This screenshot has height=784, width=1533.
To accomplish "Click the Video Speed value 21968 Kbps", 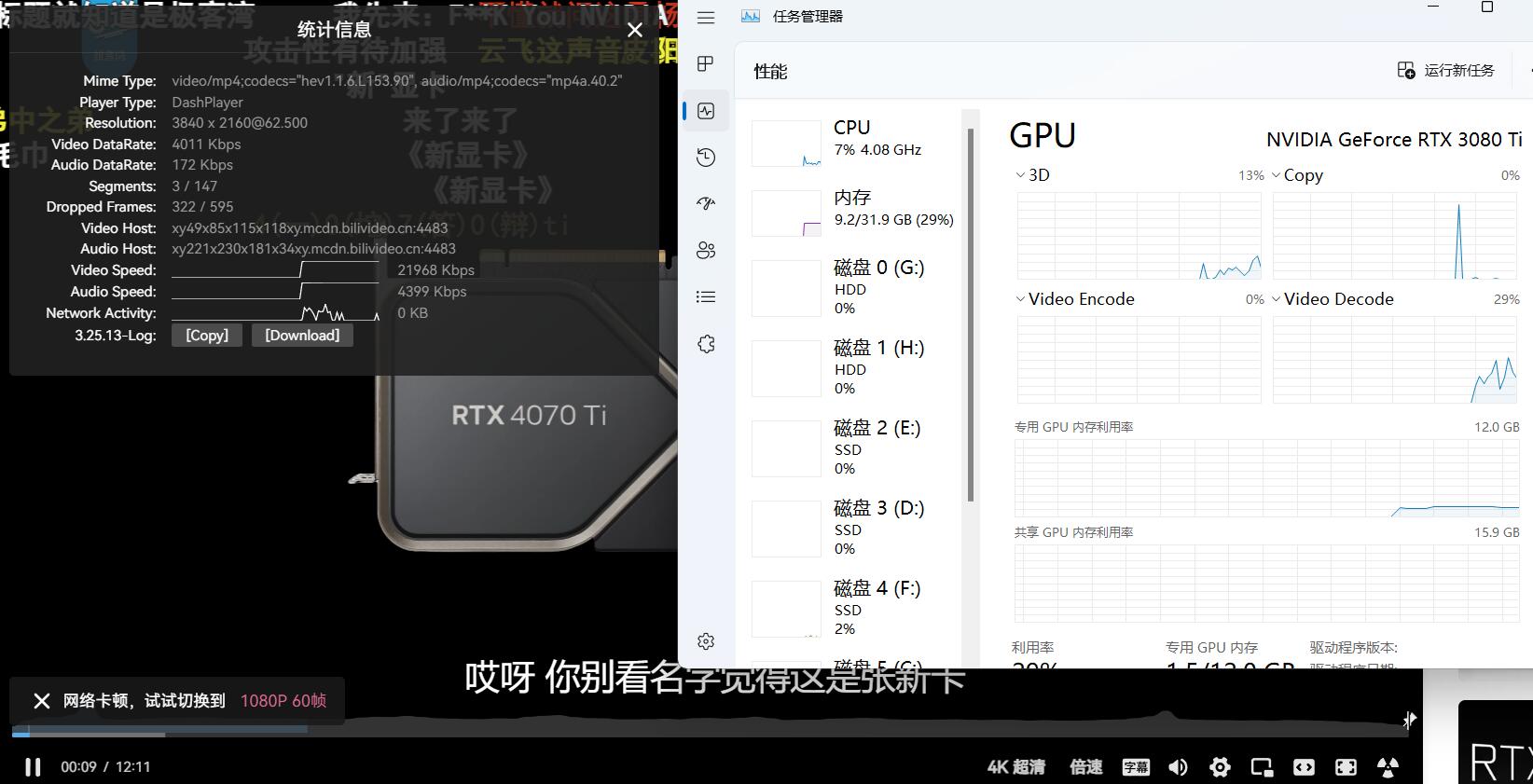I will click(435, 270).
